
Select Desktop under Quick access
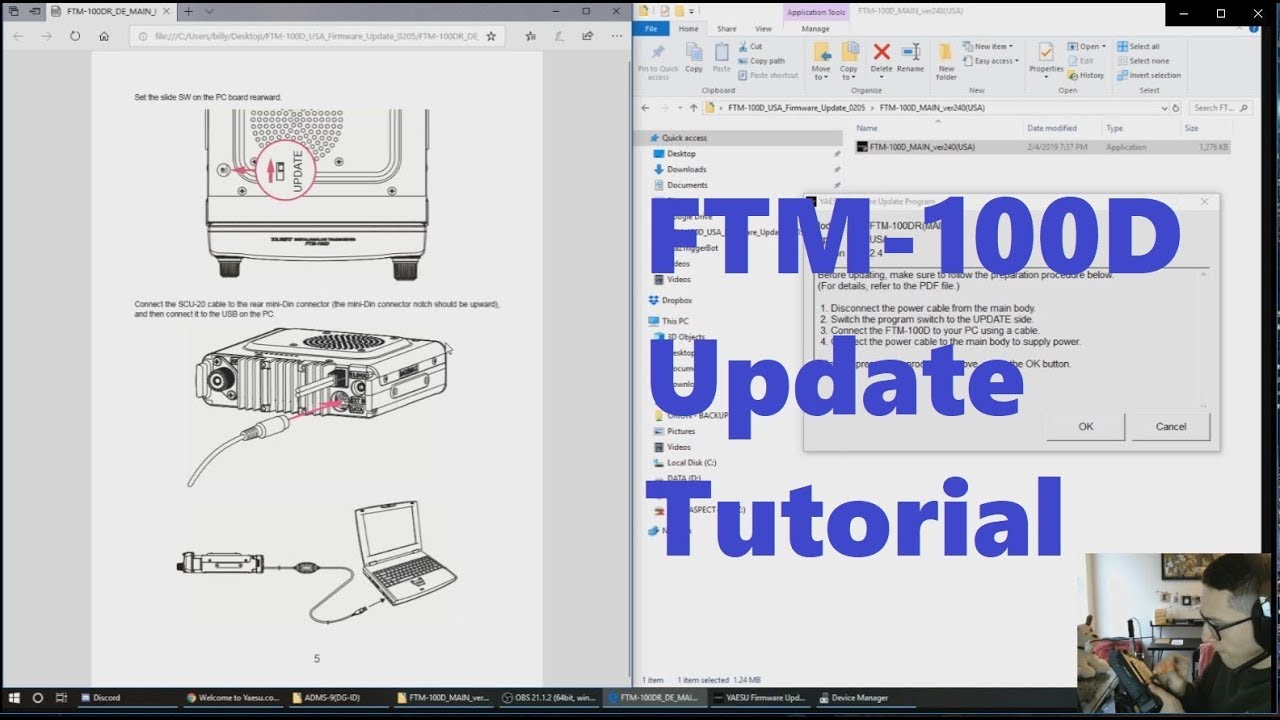(x=681, y=154)
